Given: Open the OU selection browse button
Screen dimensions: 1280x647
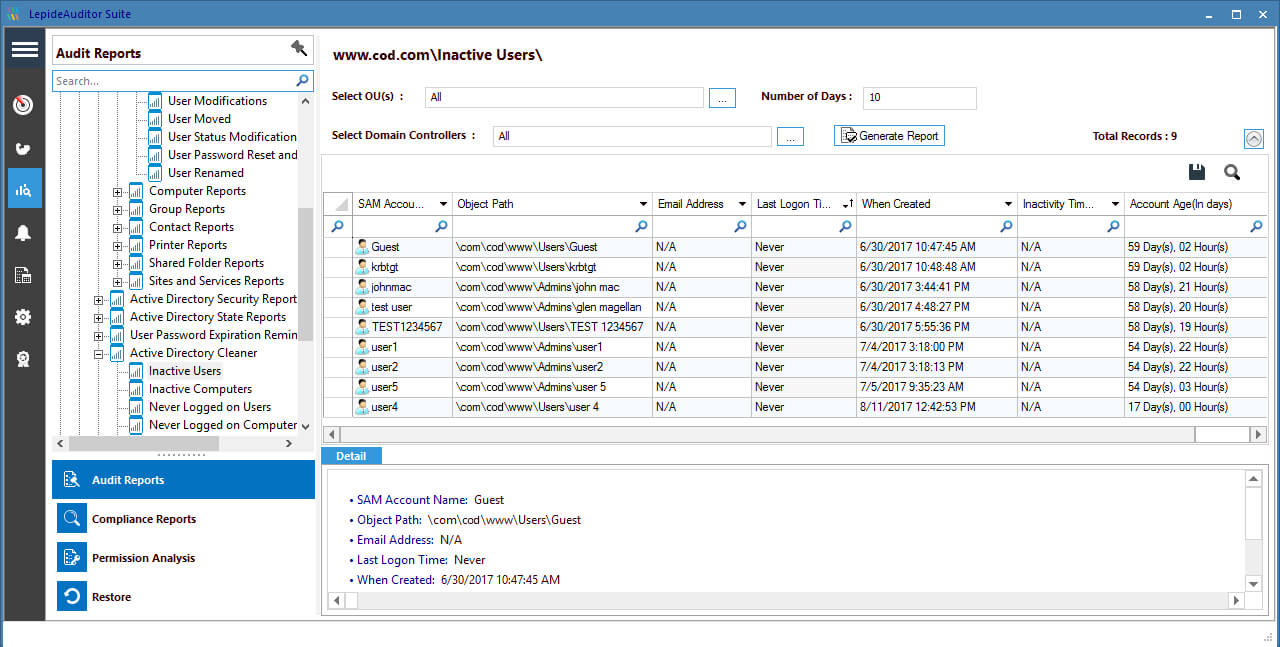Looking at the screenshot, I should [722, 97].
